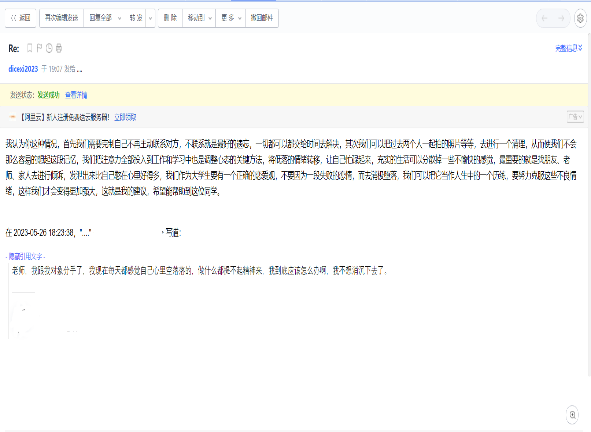The height and width of the screenshot is (432, 591).
Task: Go to previous email with left arrow
Action: [x=544, y=18]
